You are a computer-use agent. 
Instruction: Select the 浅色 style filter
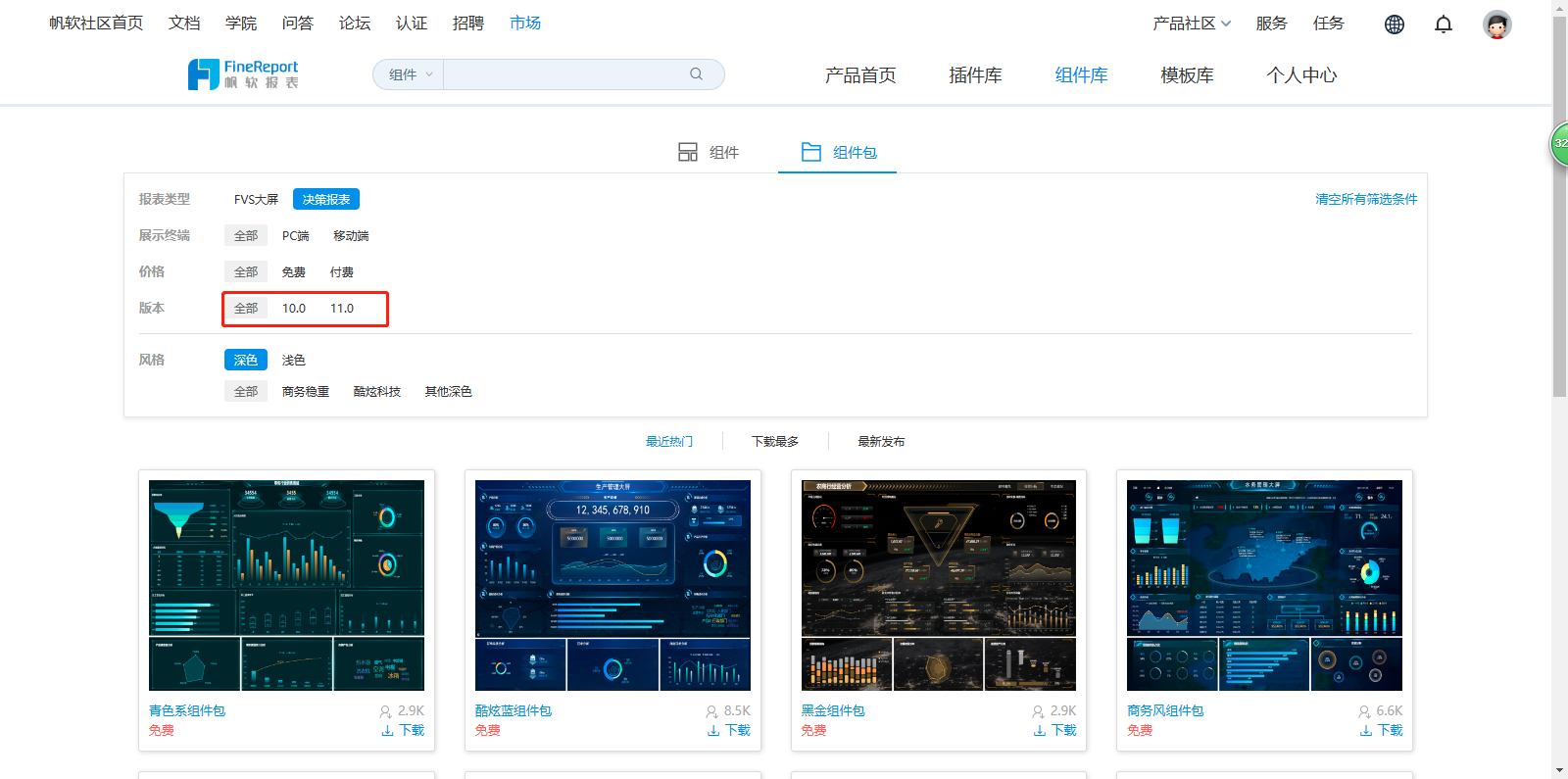pos(294,361)
